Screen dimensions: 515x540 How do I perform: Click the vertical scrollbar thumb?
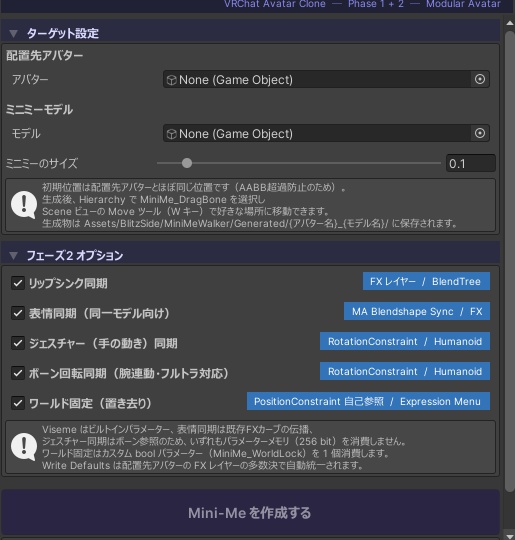coord(510,262)
